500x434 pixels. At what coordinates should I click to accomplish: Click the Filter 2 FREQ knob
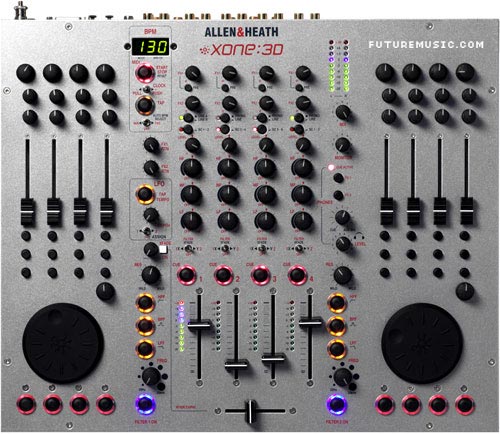coord(342,377)
